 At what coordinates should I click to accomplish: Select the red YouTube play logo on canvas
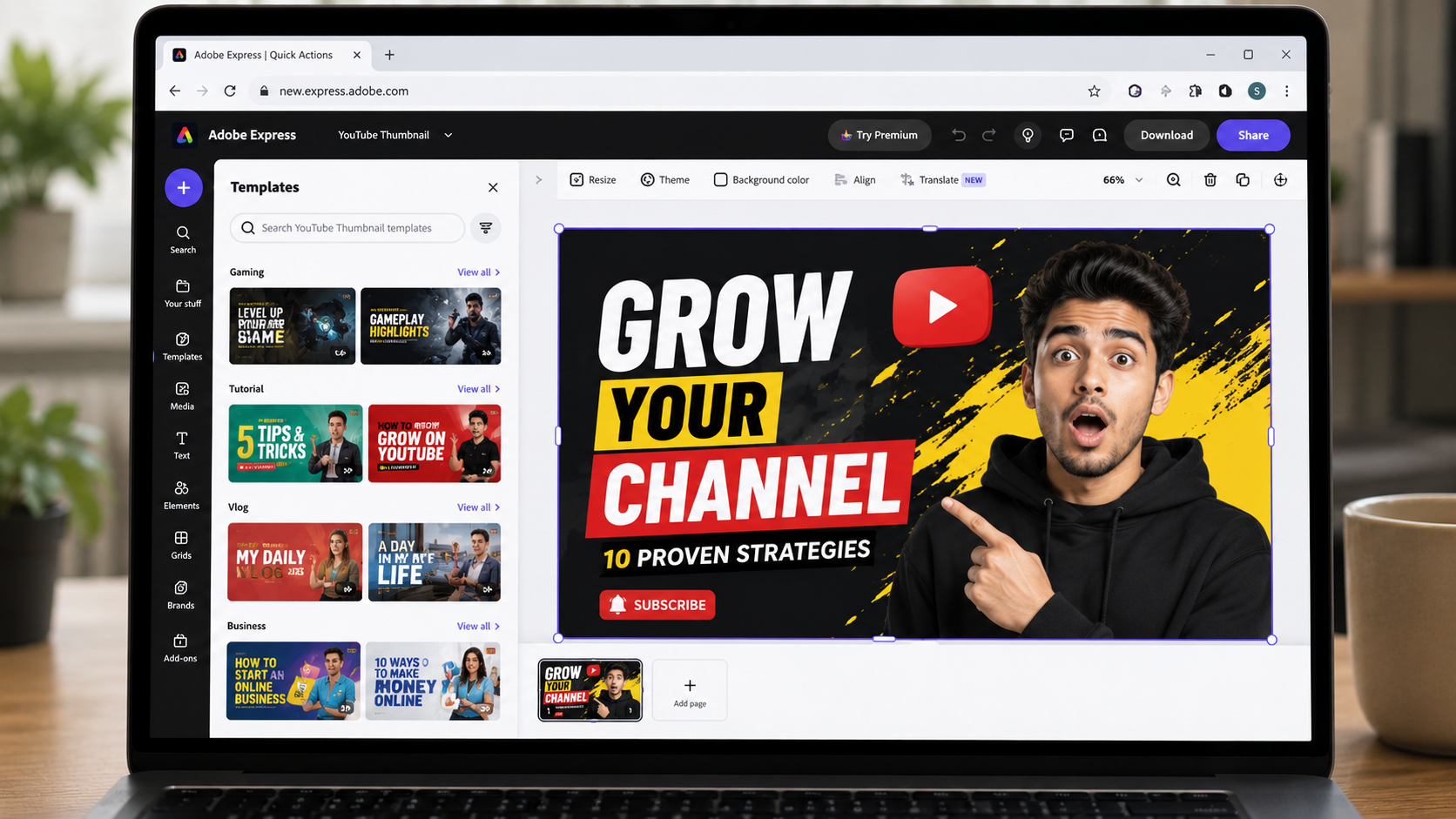(942, 305)
